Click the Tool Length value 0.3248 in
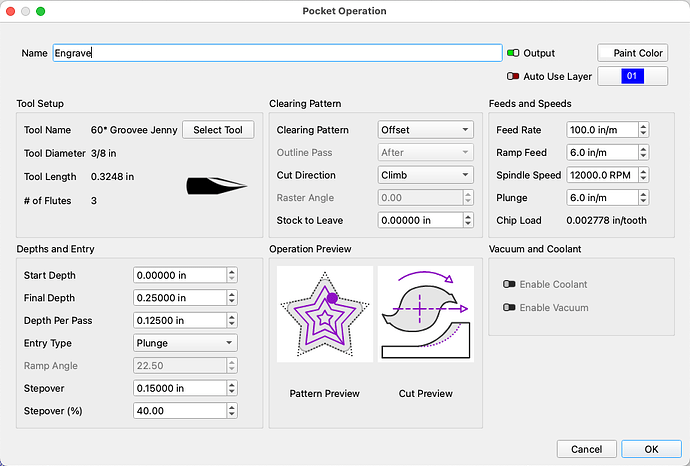 [112, 176]
